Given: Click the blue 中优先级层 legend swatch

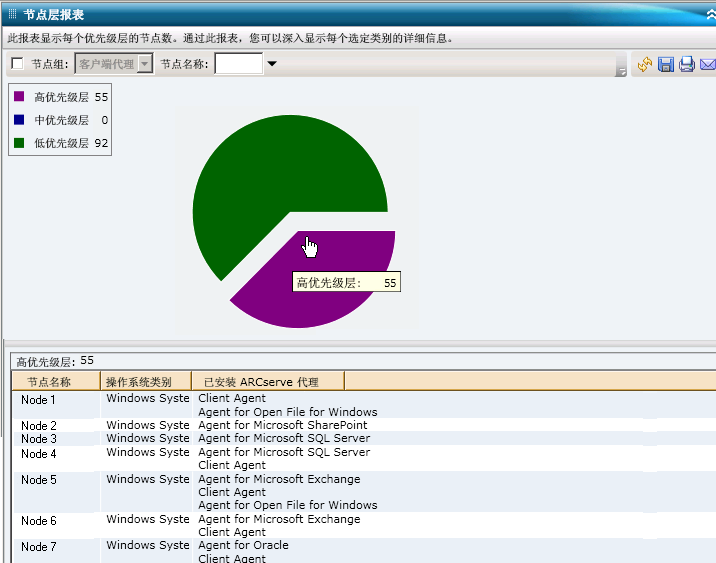Looking at the screenshot, I should [19, 120].
